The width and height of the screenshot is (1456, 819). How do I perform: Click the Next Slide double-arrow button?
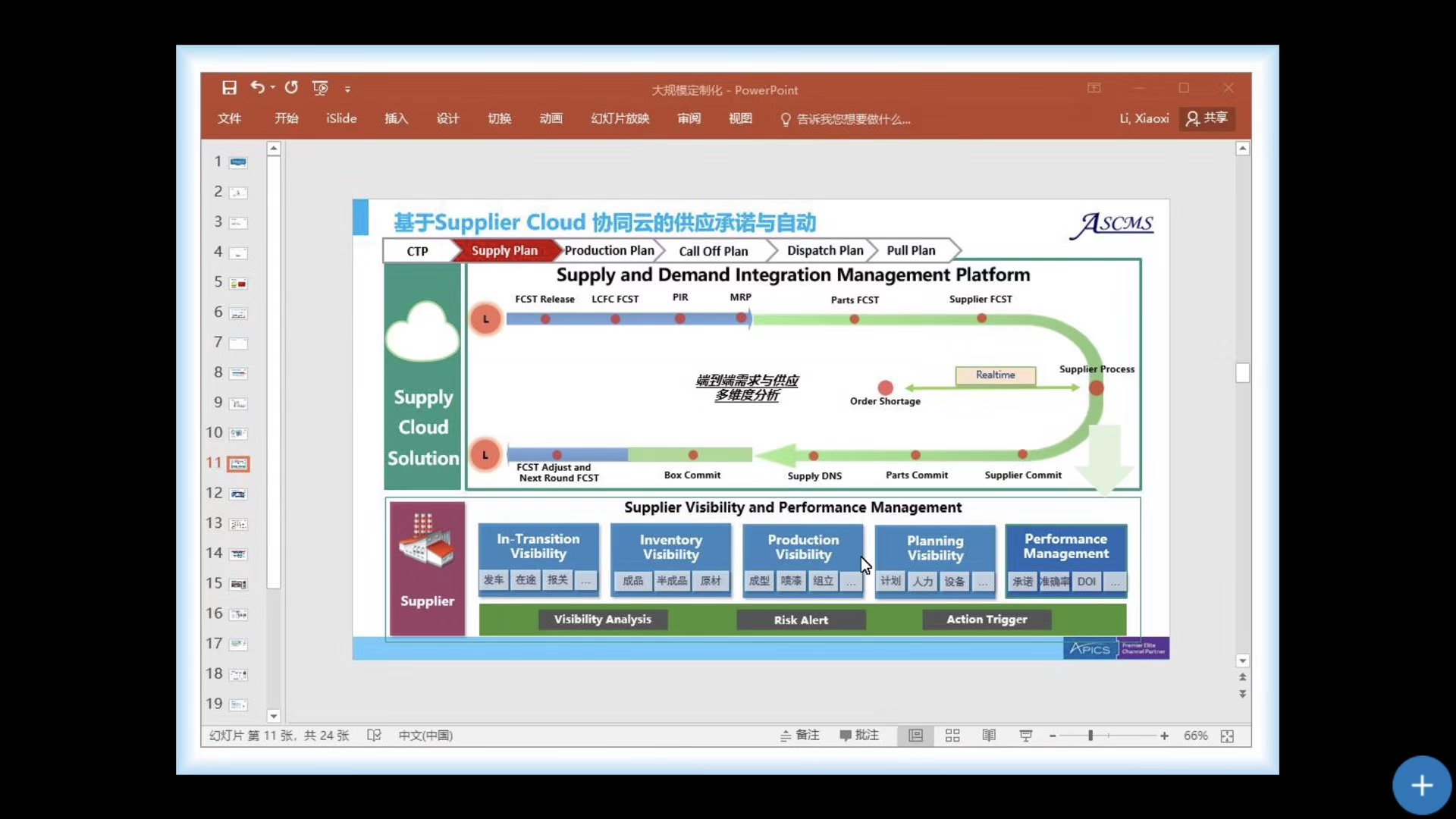point(1242,694)
